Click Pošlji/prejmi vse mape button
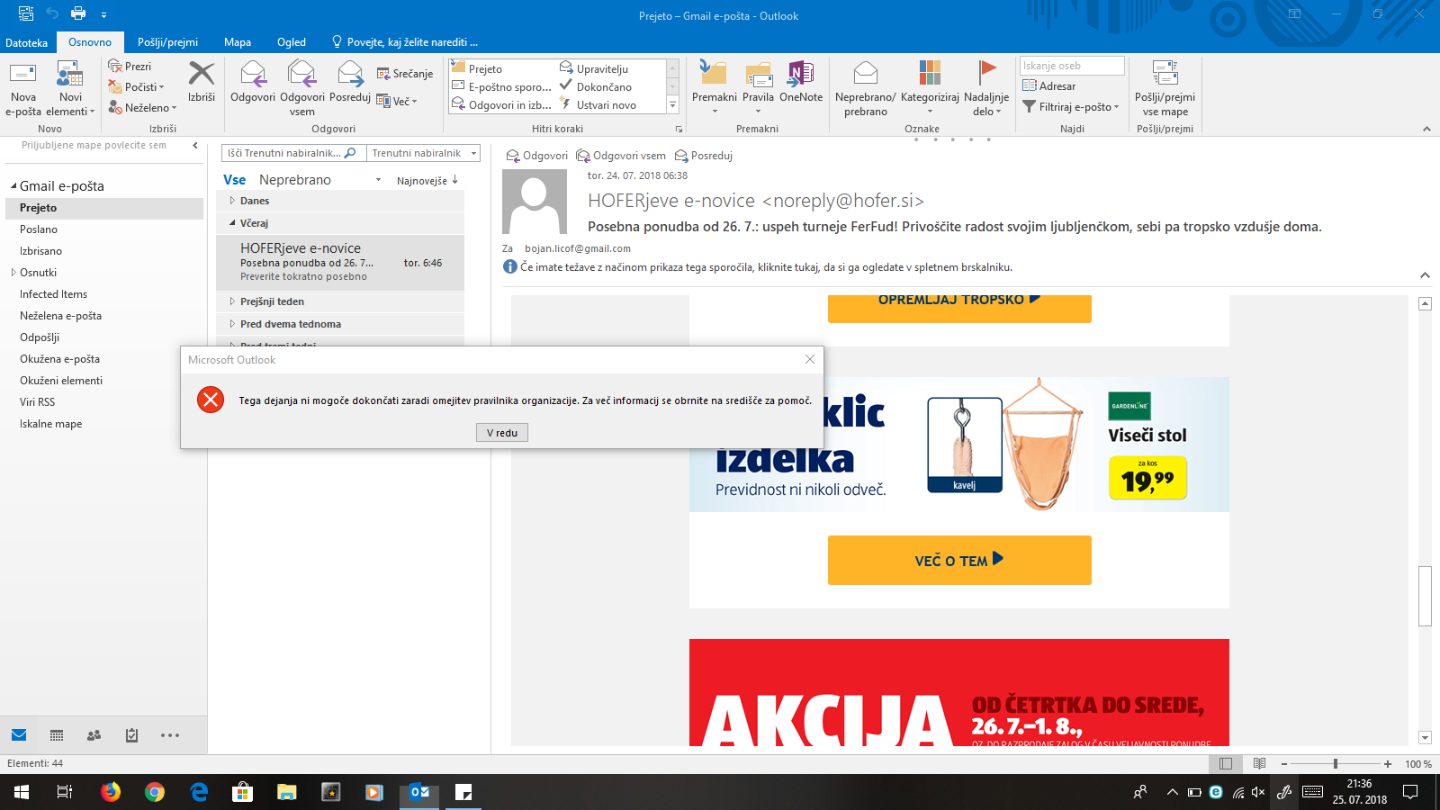 click(1165, 88)
